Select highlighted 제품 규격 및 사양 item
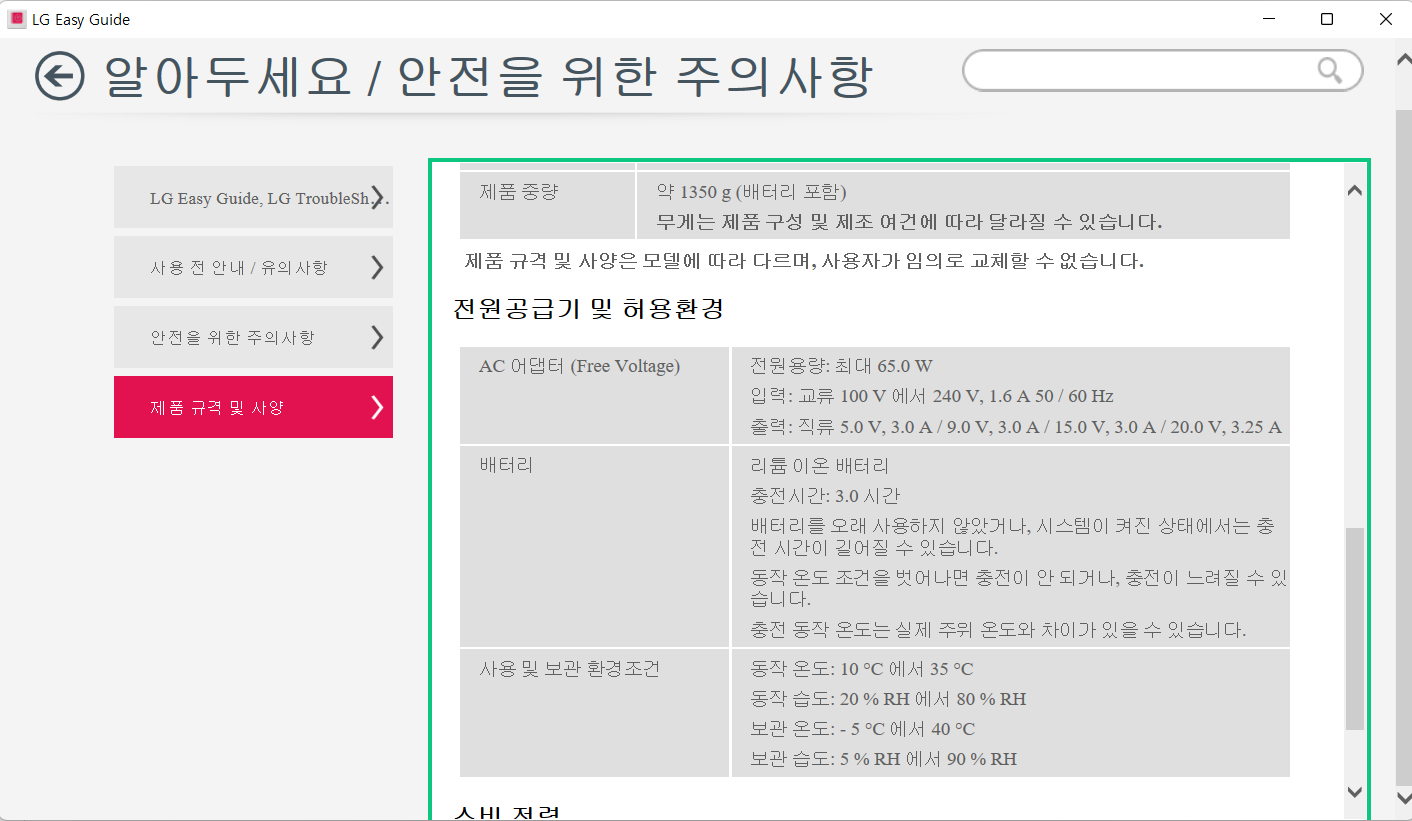The image size is (1412, 821). (253, 407)
